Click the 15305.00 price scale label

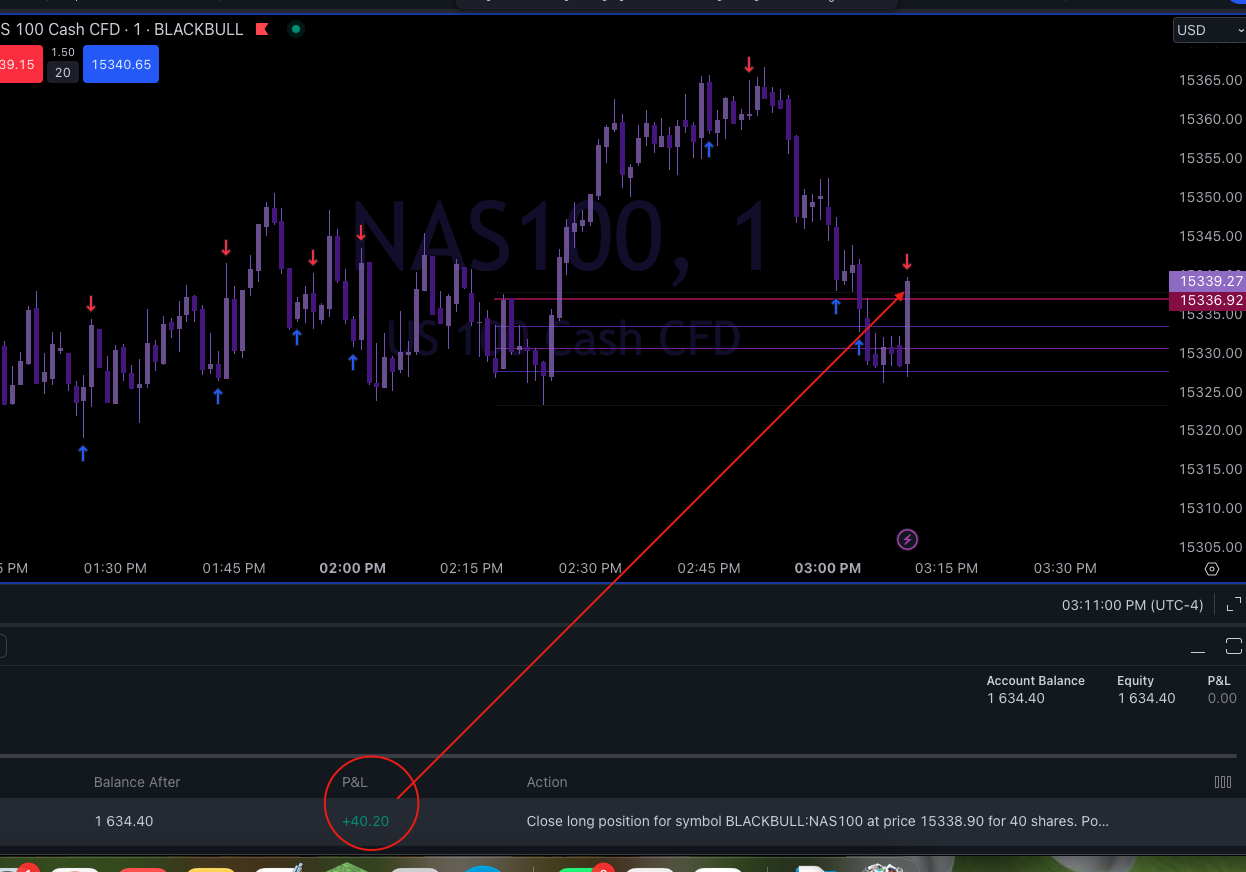(x=1210, y=547)
